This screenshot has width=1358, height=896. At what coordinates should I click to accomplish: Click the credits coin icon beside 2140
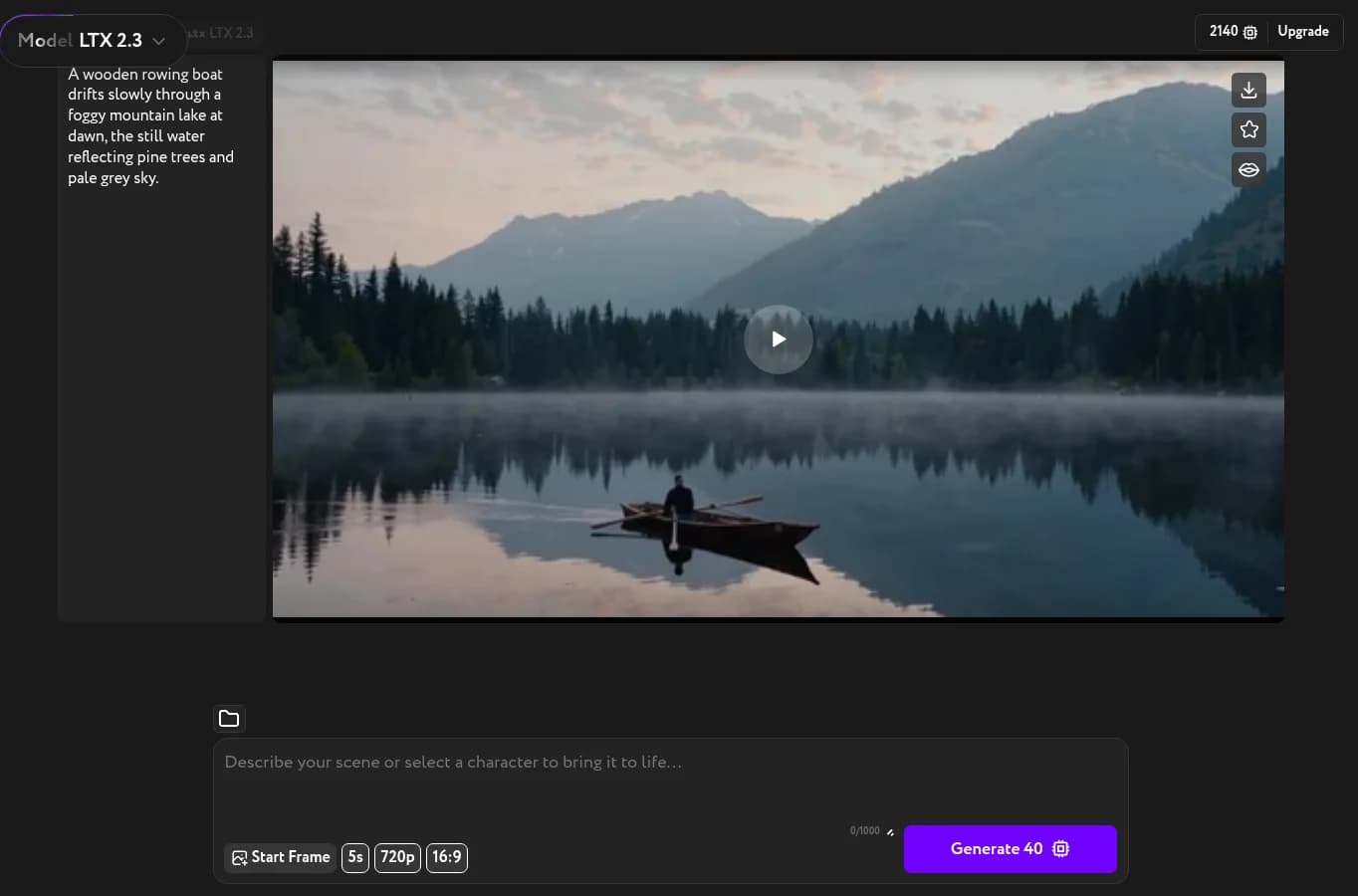coord(1249,32)
